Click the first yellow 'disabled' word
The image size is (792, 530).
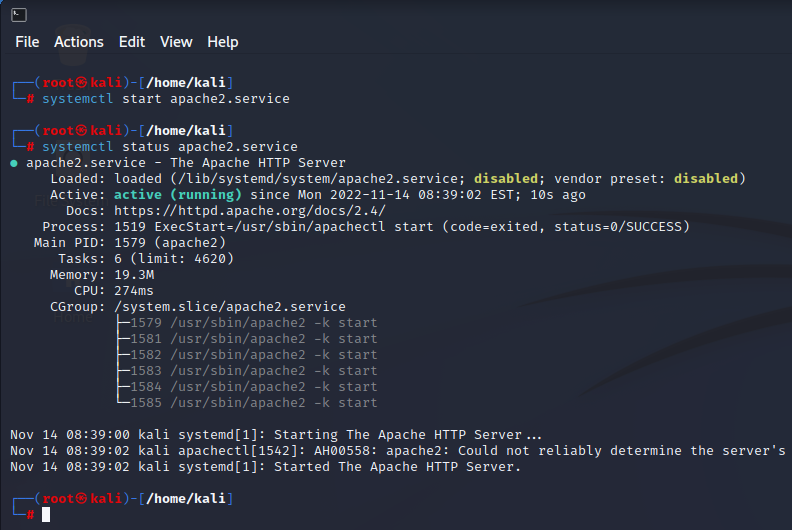click(x=506, y=179)
